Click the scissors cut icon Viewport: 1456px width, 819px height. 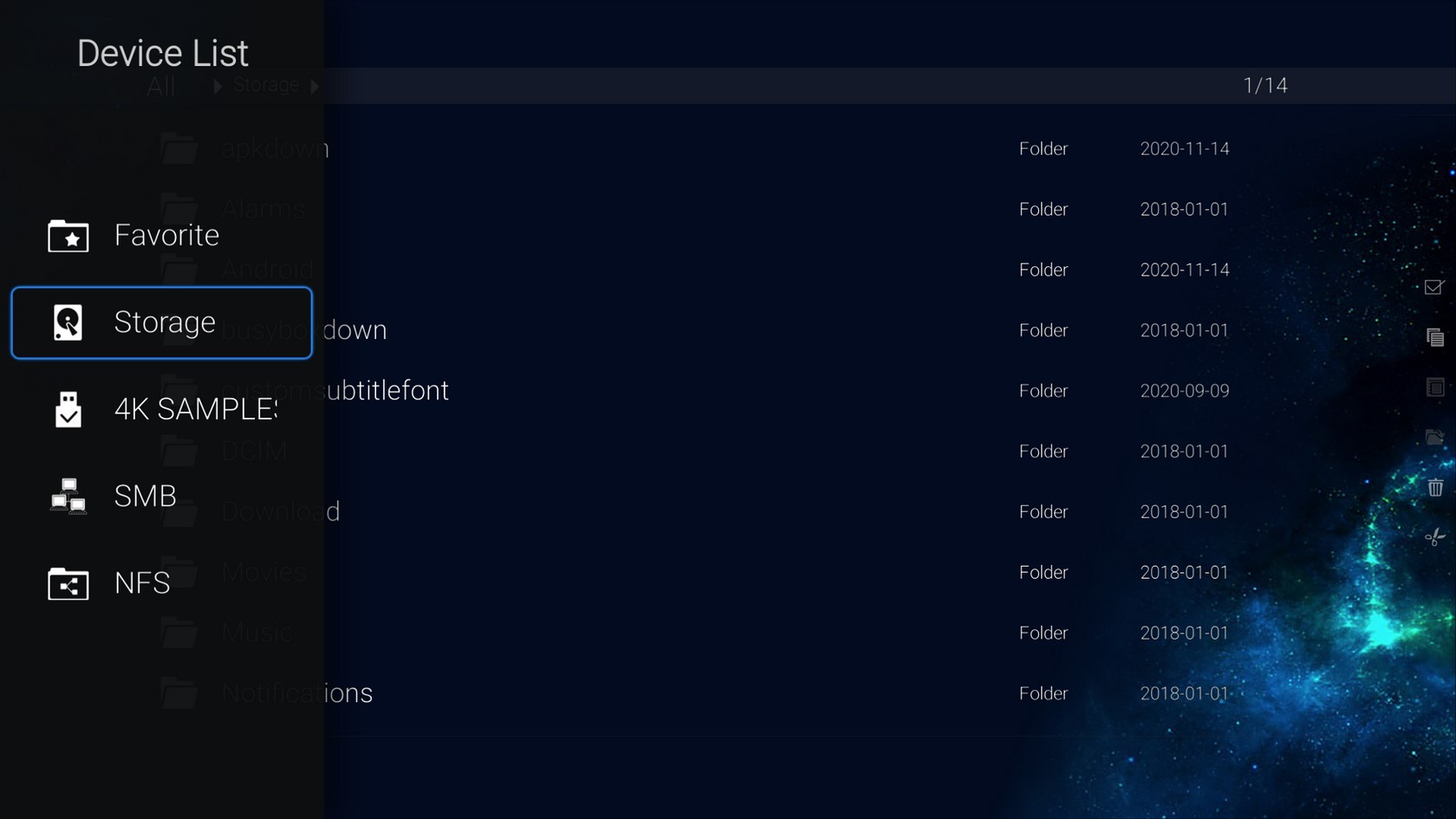[x=1435, y=537]
